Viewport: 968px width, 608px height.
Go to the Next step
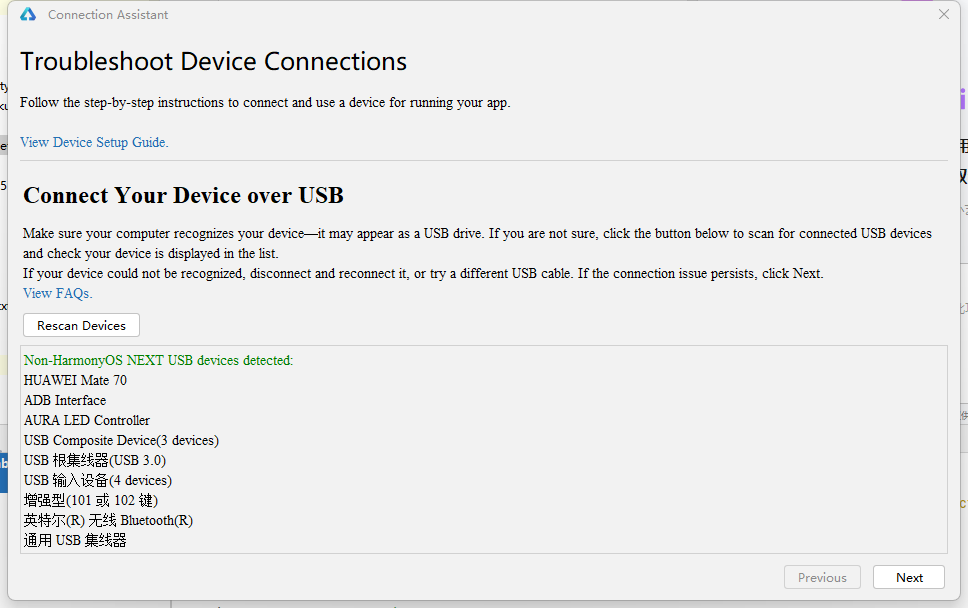coord(909,577)
